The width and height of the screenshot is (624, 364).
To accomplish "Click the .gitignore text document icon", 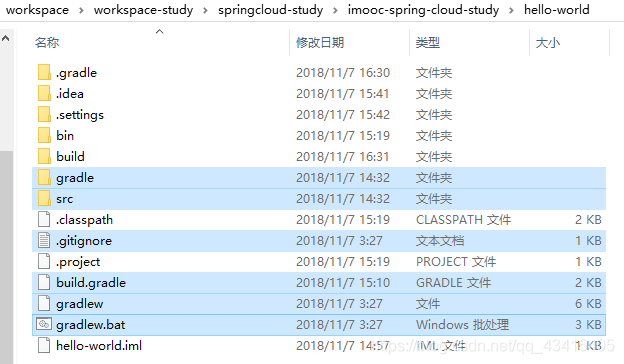I will pos(44,240).
